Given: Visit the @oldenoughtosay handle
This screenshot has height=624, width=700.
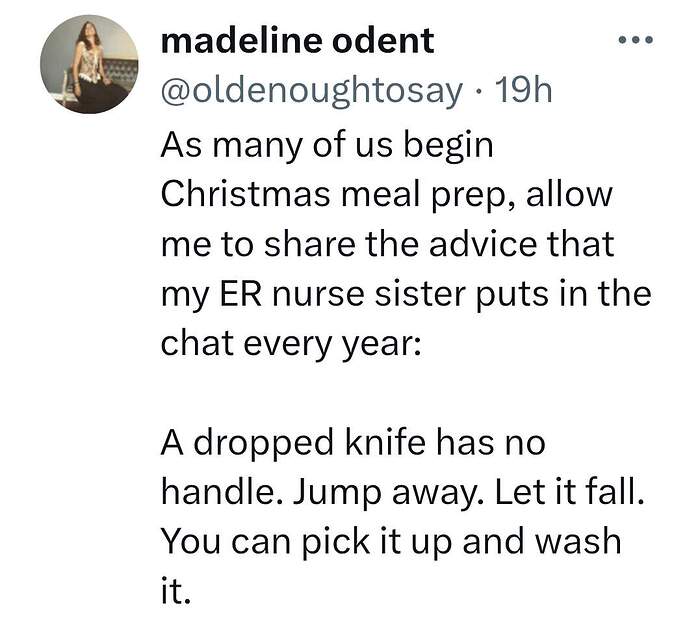Looking at the screenshot, I should coord(312,91).
